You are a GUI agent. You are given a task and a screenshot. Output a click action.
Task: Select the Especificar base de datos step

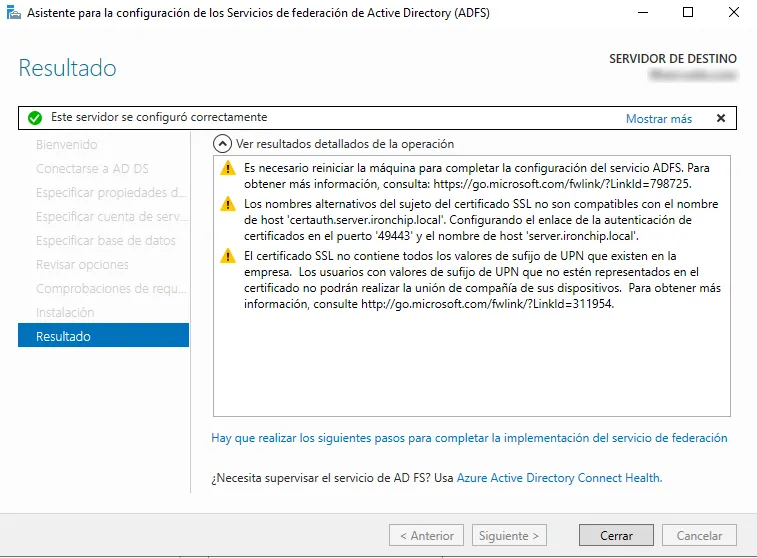click(x=106, y=240)
